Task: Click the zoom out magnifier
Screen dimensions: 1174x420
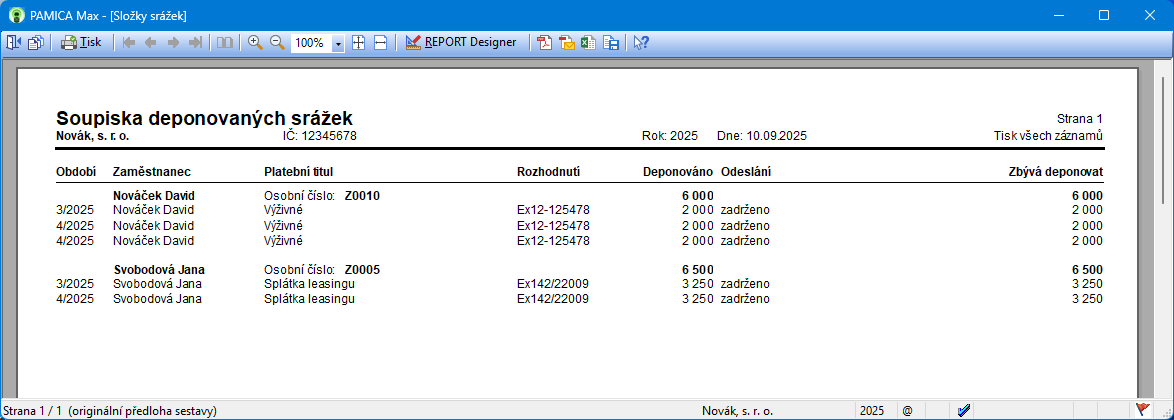Action: point(277,43)
